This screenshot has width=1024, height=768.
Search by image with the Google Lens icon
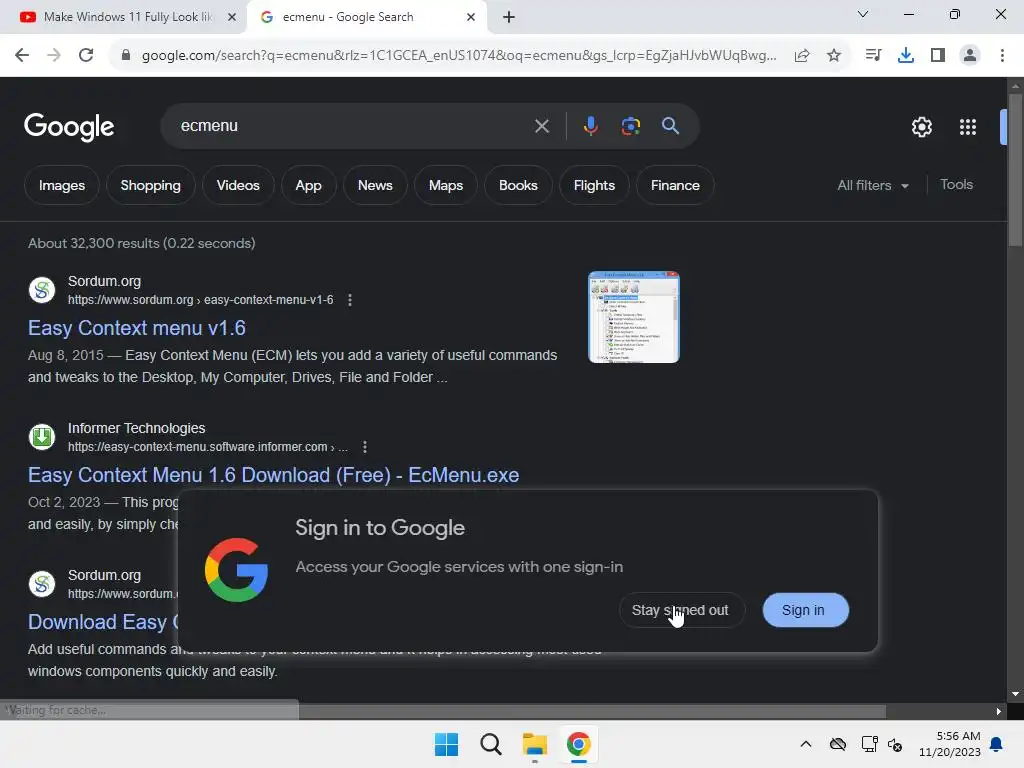click(x=630, y=125)
